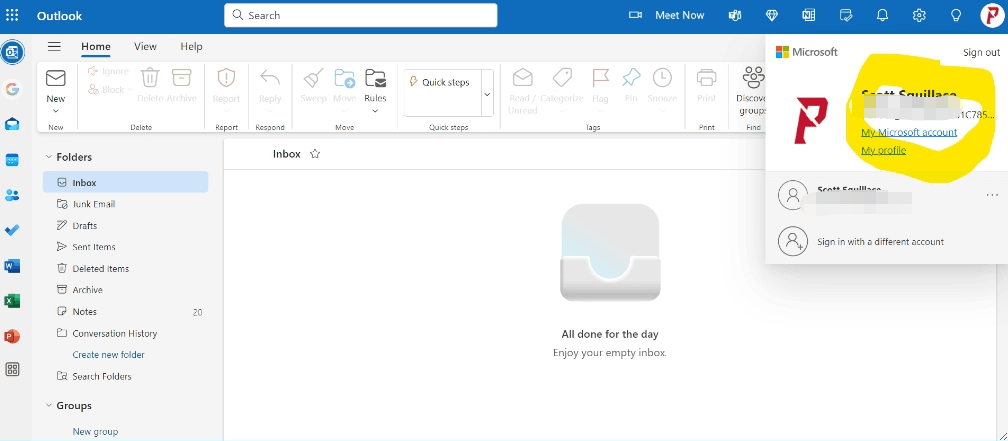Open more options for listed account
The width and height of the screenshot is (1008, 441).
(992, 195)
